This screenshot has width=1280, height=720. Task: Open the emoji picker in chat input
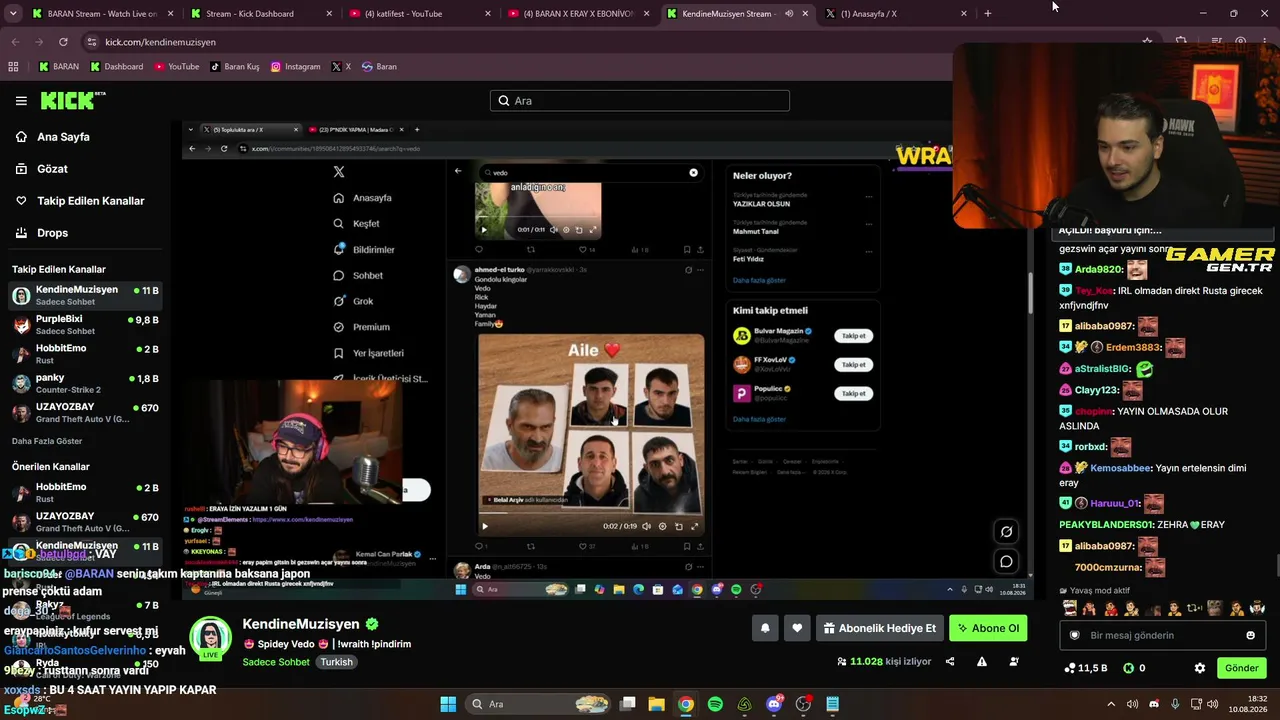[x=1250, y=635]
